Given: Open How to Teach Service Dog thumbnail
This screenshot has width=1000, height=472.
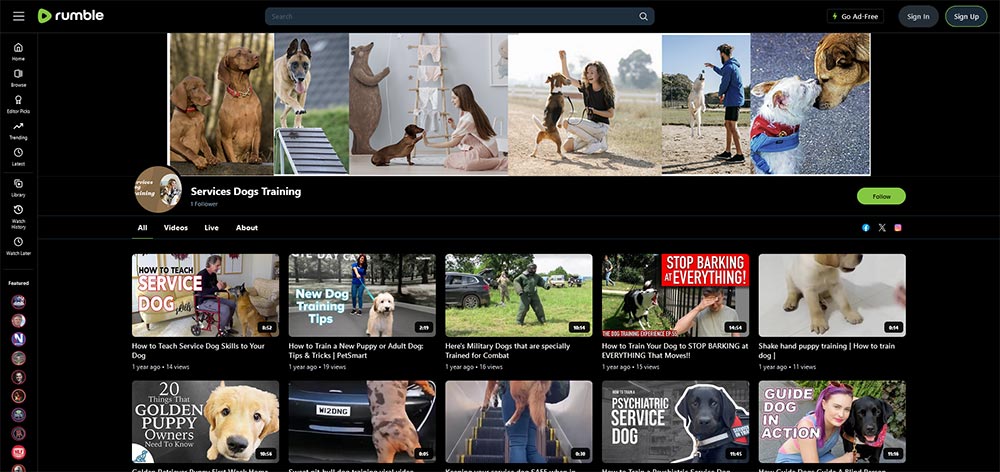Looking at the screenshot, I should [205, 295].
